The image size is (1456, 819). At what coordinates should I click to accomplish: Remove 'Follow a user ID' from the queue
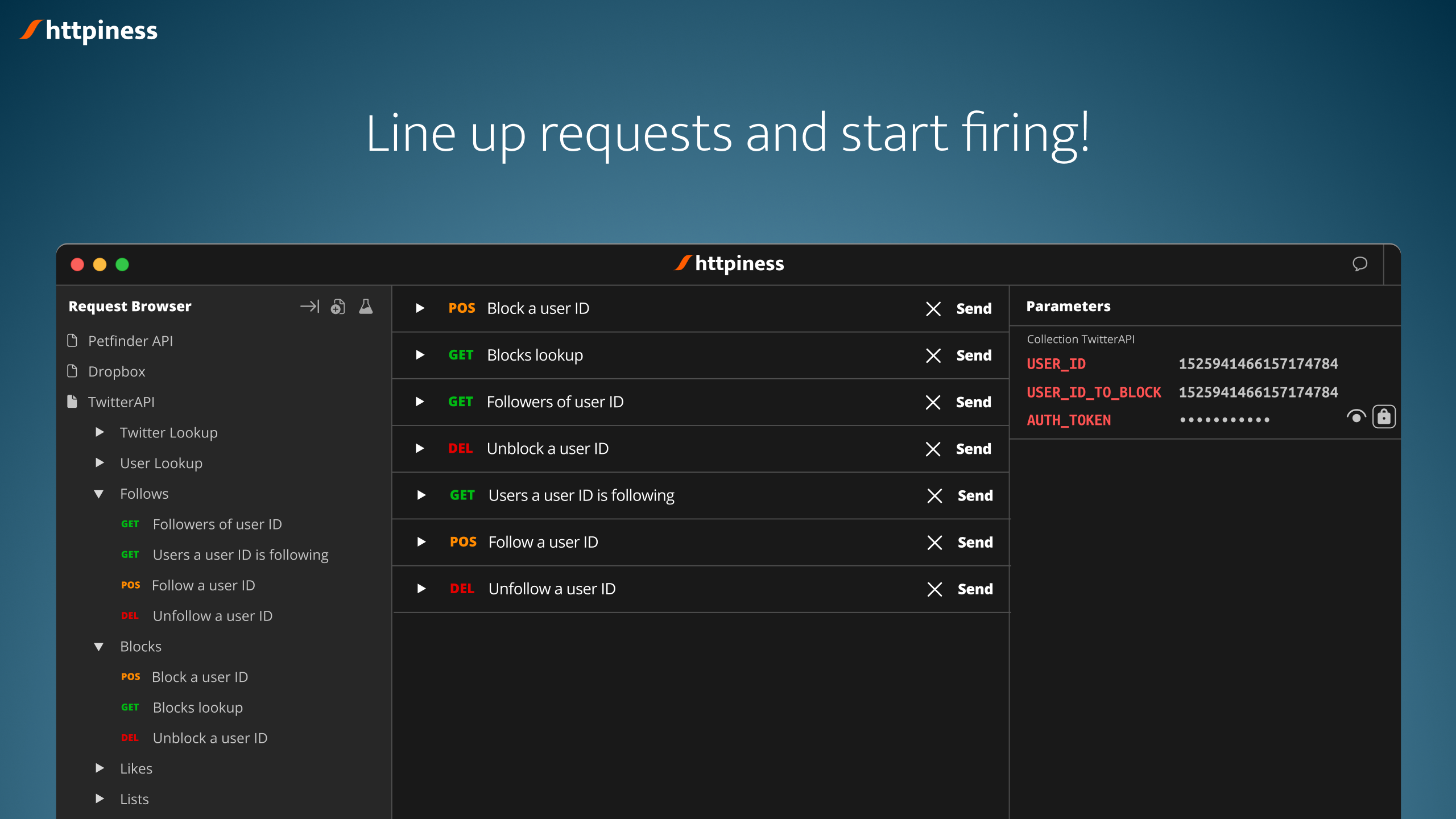click(934, 542)
